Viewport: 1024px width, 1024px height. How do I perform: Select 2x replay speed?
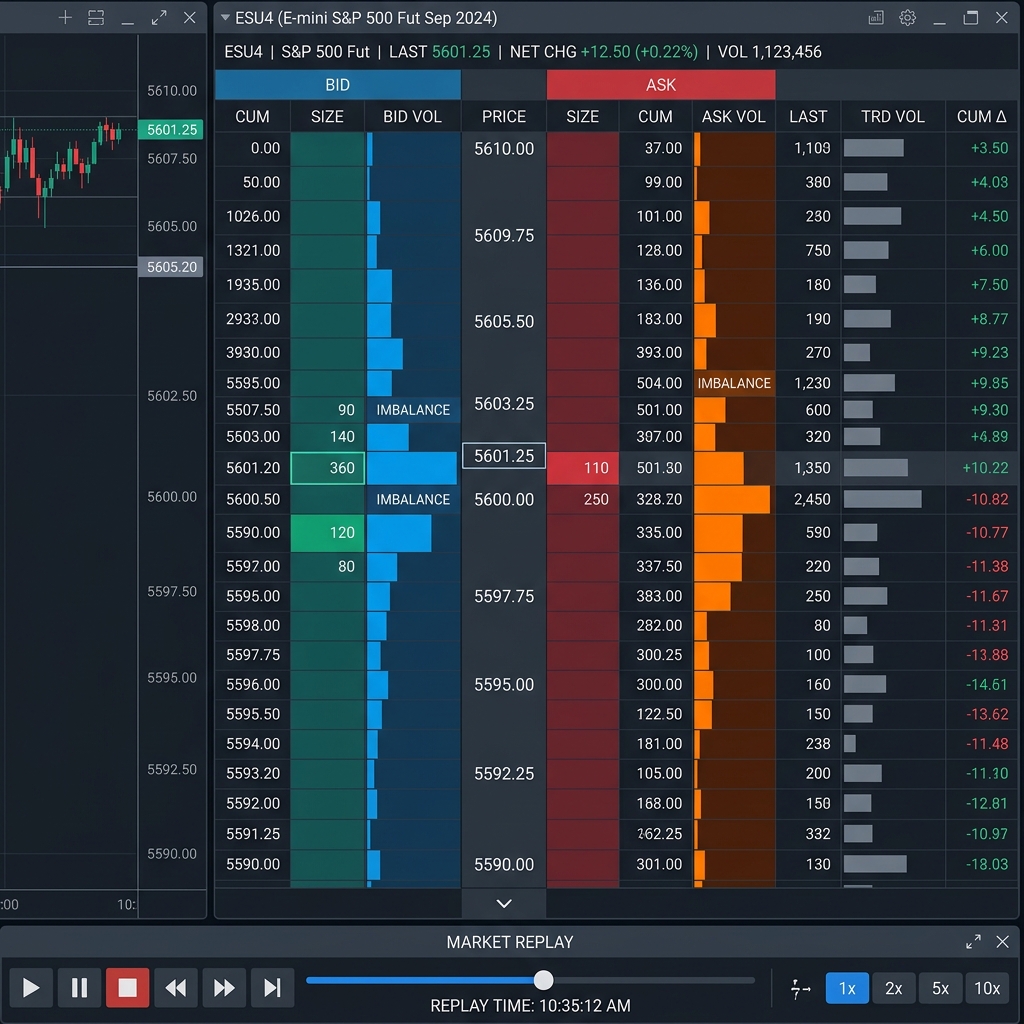tap(893, 988)
